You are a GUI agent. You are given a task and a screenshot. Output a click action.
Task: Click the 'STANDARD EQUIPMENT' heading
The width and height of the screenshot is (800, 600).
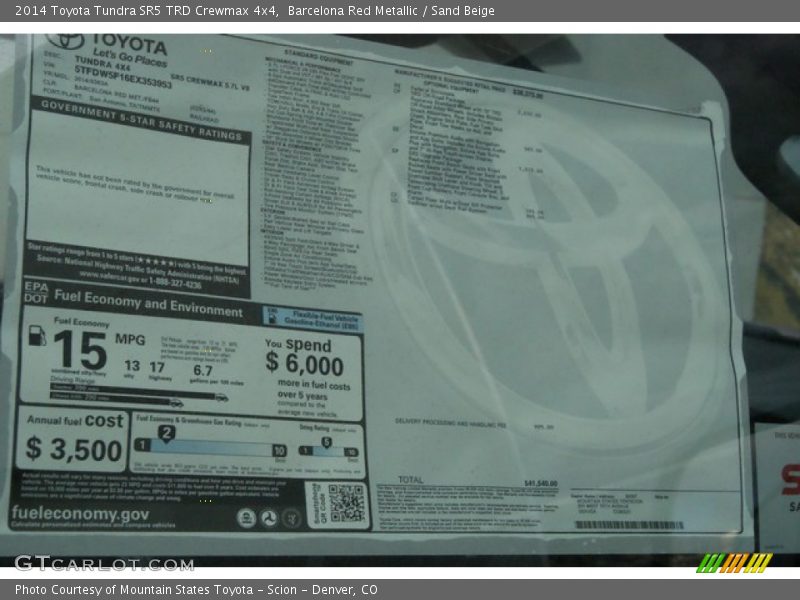318,58
